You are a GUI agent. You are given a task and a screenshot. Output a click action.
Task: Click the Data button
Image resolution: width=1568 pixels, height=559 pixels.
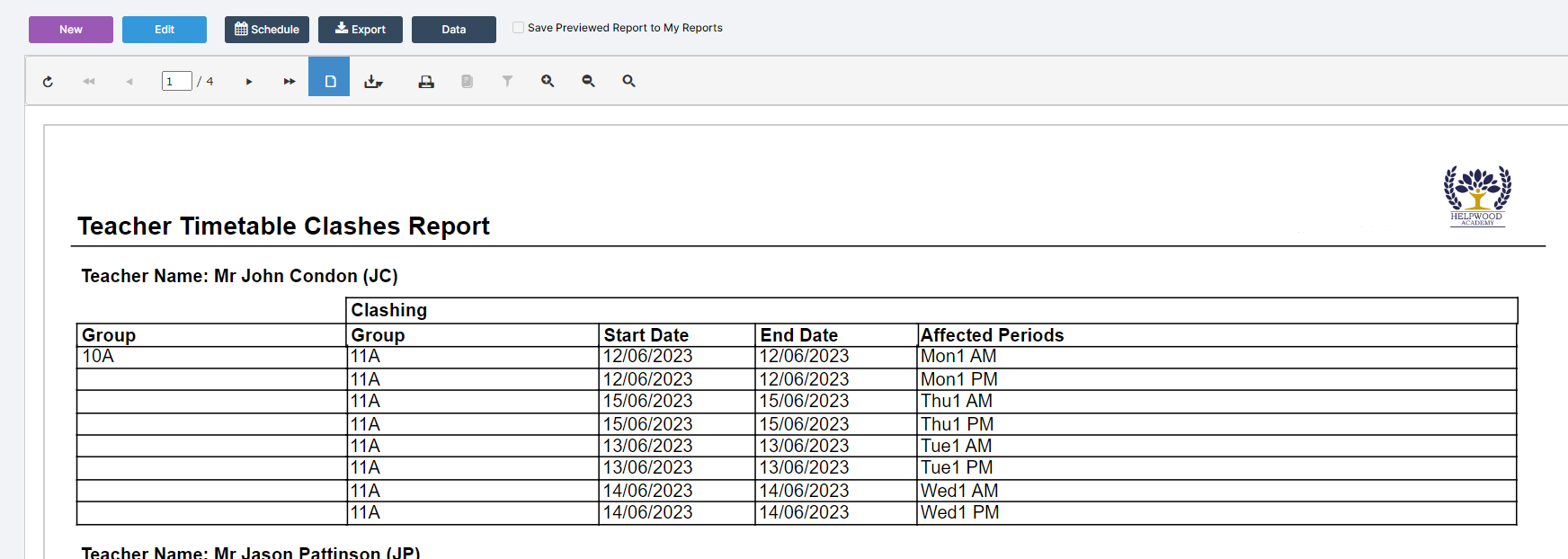coord(454,30)
